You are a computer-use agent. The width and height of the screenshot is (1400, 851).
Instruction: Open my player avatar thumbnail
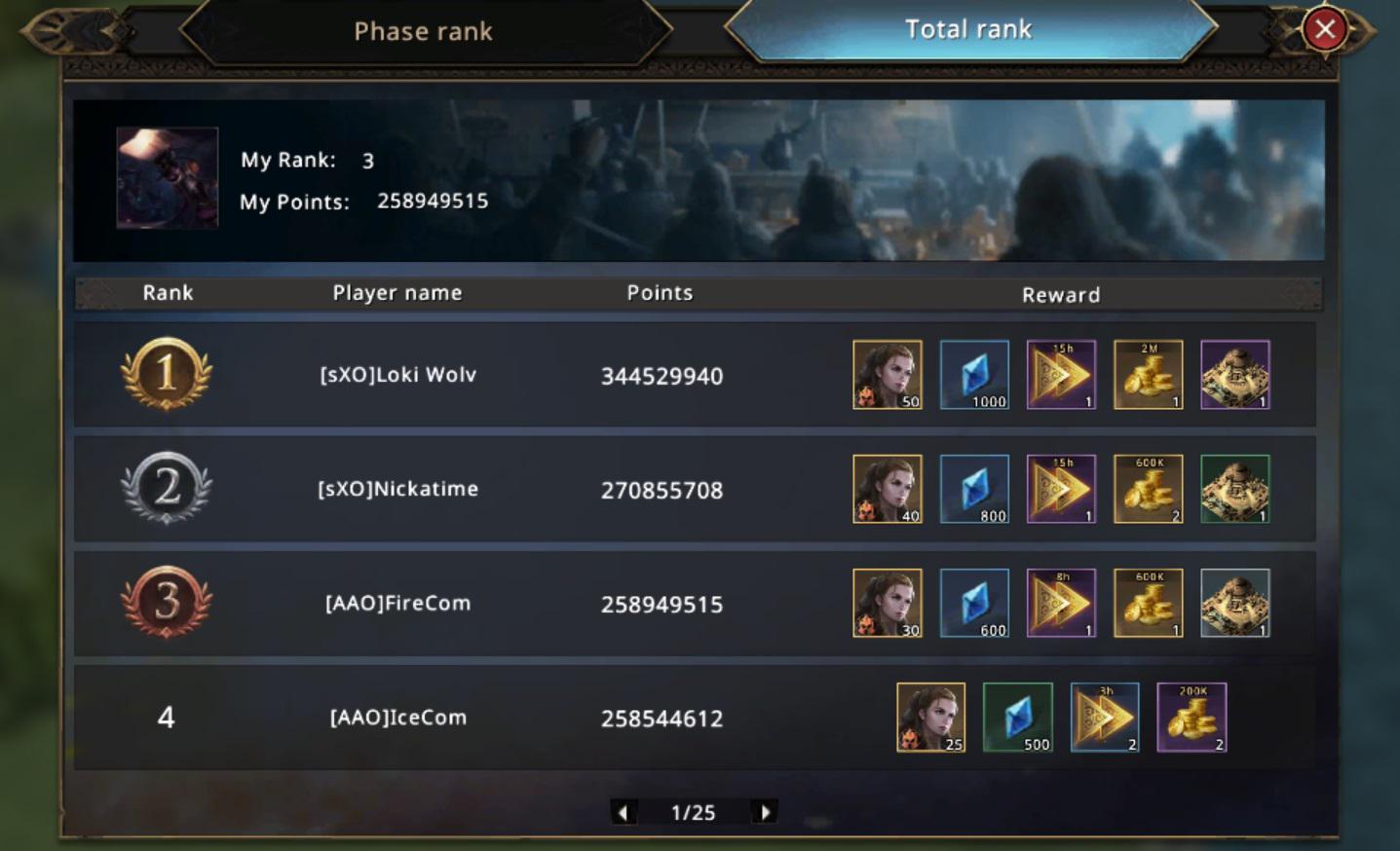click(168, 178)
